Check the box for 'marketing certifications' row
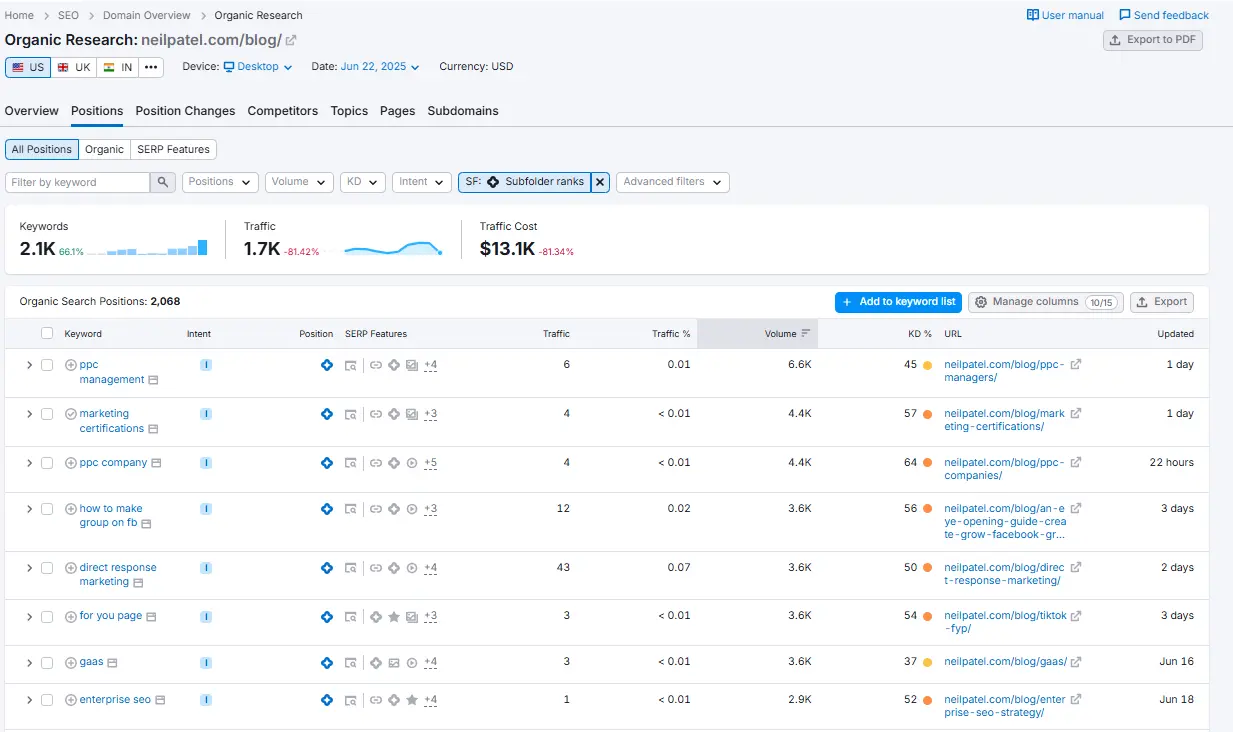The image size is (1233, 732). [x=47, y=414]
